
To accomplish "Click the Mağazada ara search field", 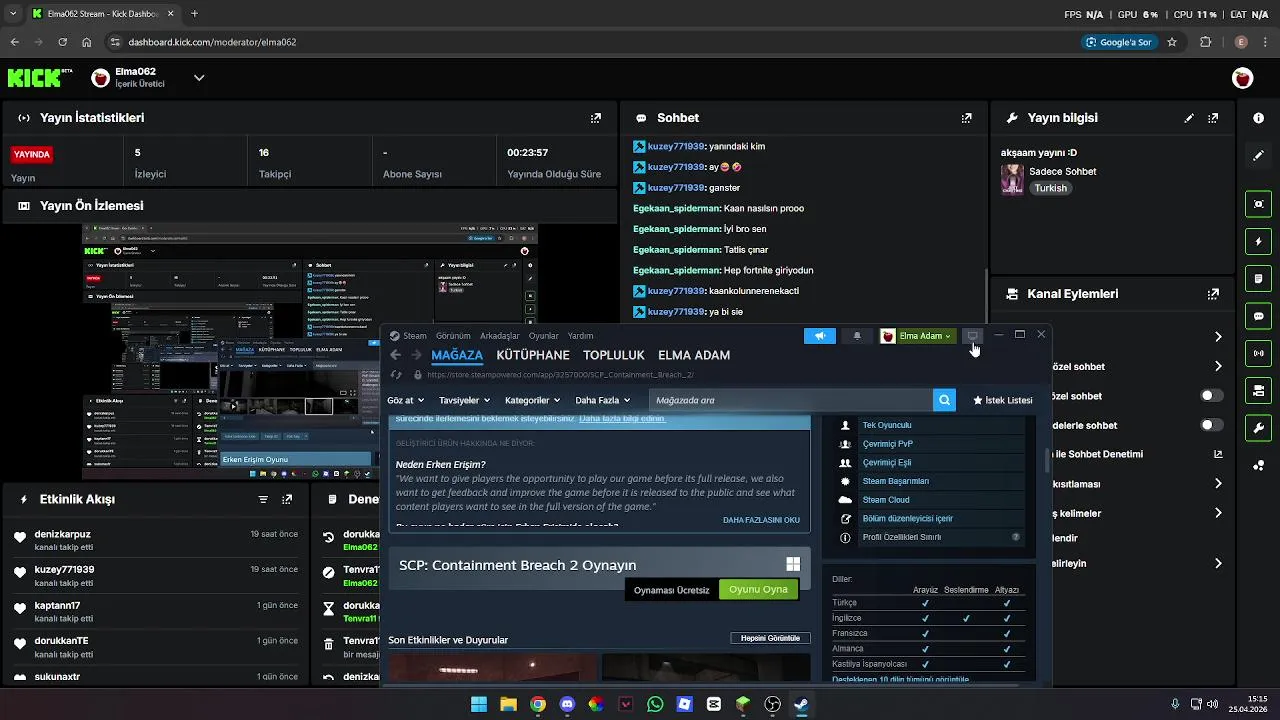I will click(x=790, y=400).
